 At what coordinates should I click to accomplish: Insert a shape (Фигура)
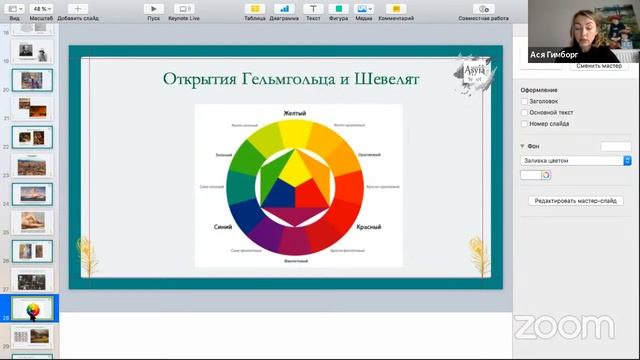tap(339, 9)
